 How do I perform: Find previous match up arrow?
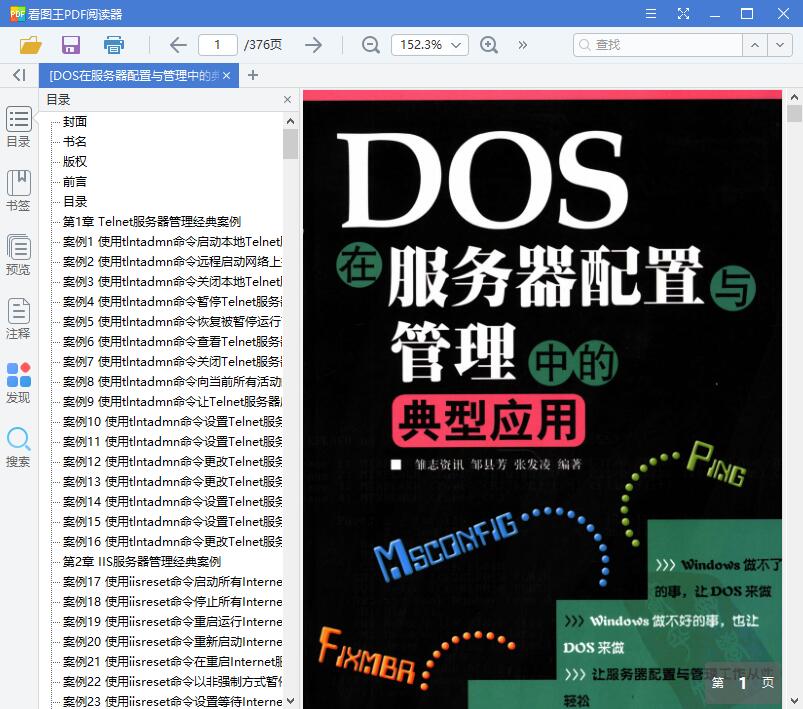click(755, 45)
